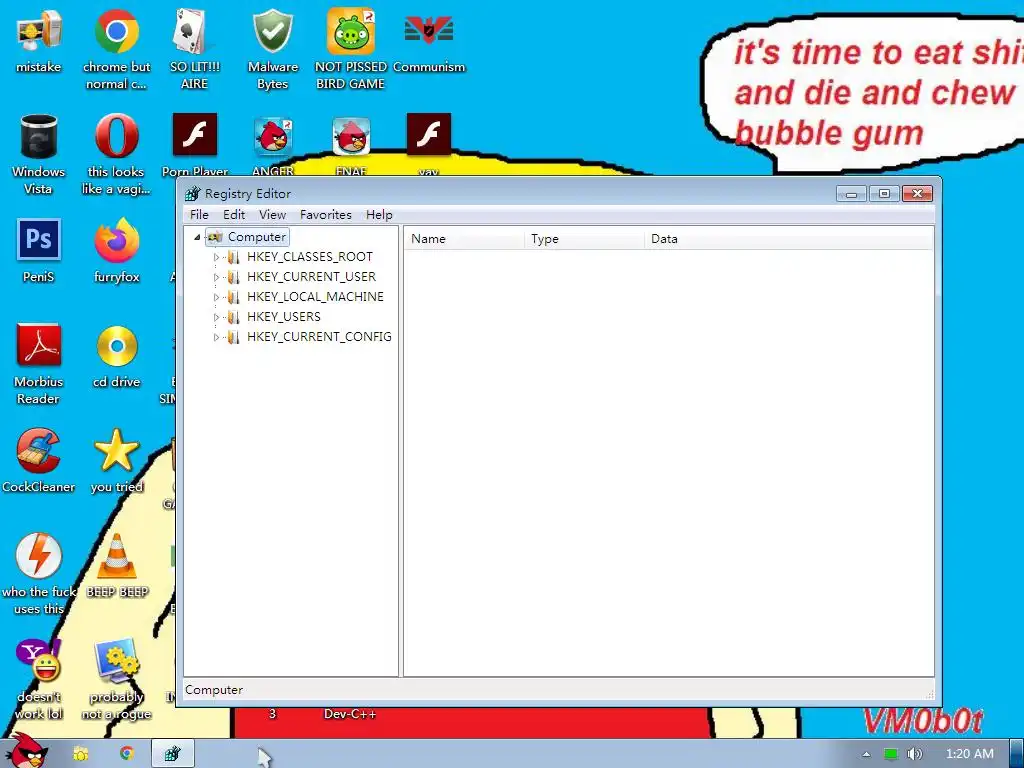Open the View menu
The image size is (1024, 768).
tap(272, 215)
